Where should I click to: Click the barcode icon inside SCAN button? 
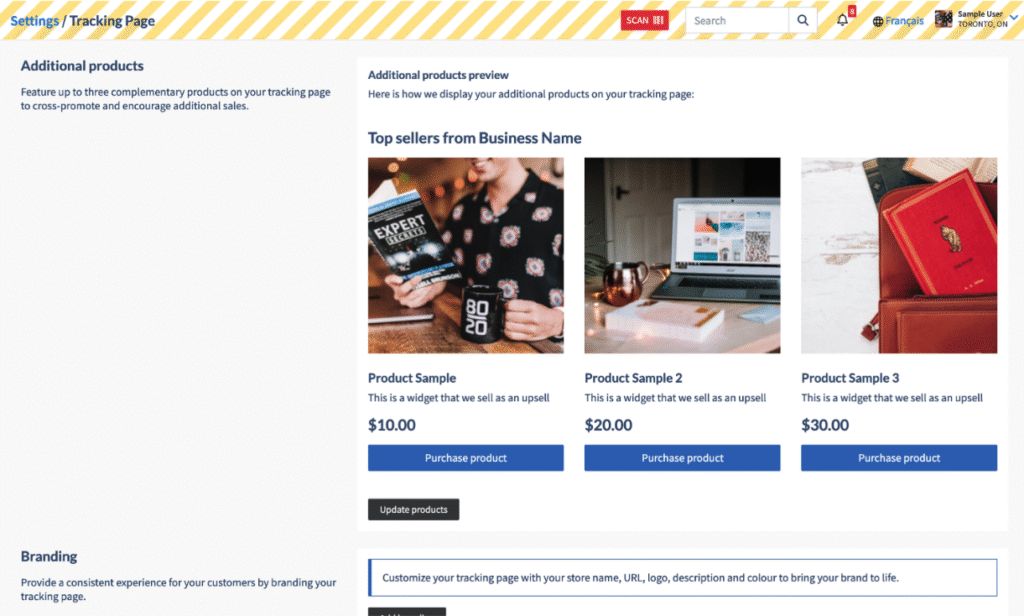tap(658, 20)
